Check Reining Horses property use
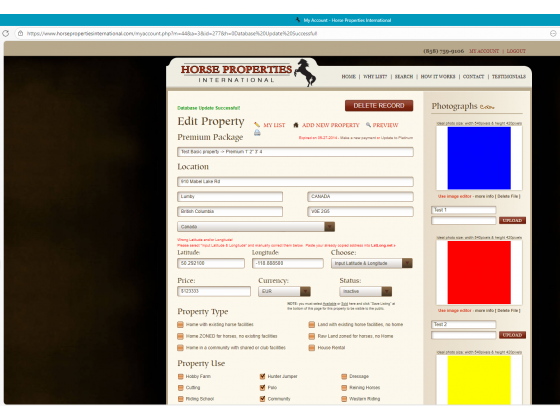560x420 pixels. coord(344,388)
